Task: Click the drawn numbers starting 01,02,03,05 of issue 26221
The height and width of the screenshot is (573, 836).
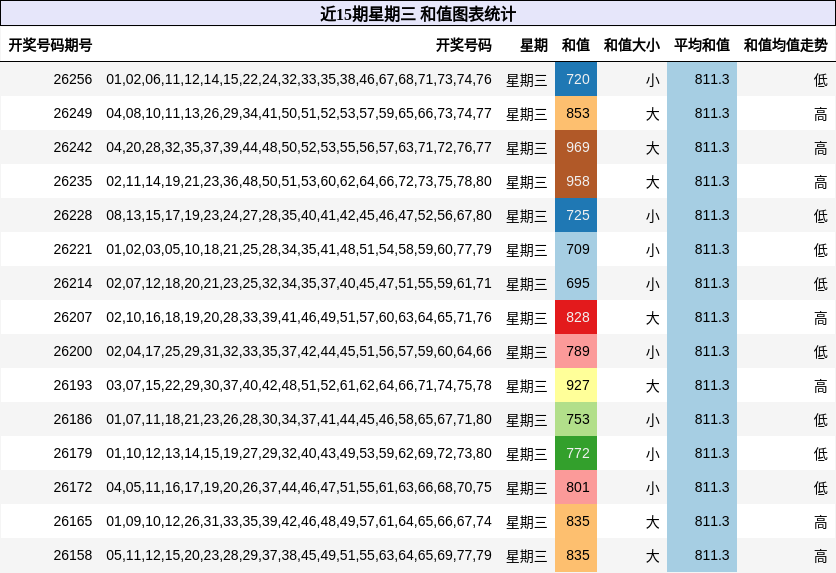Action: tap(299, 249)
